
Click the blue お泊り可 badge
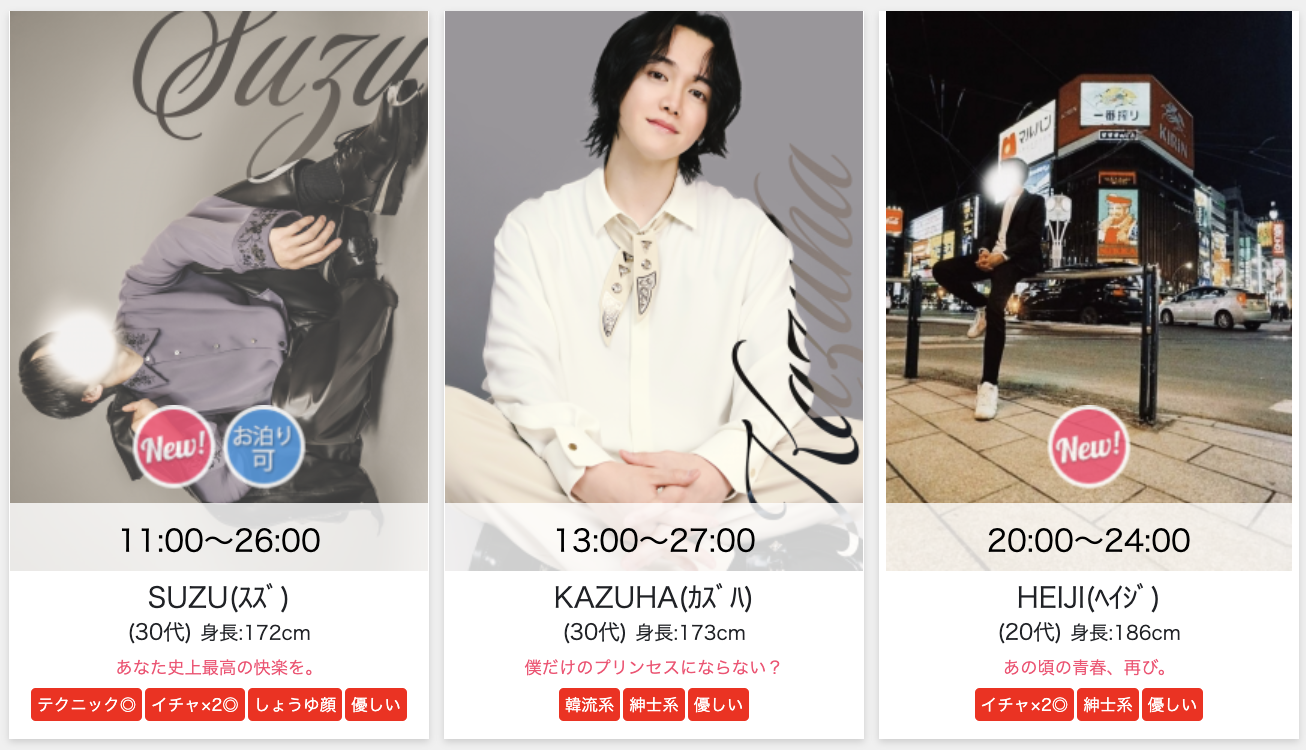click(264, 446)
